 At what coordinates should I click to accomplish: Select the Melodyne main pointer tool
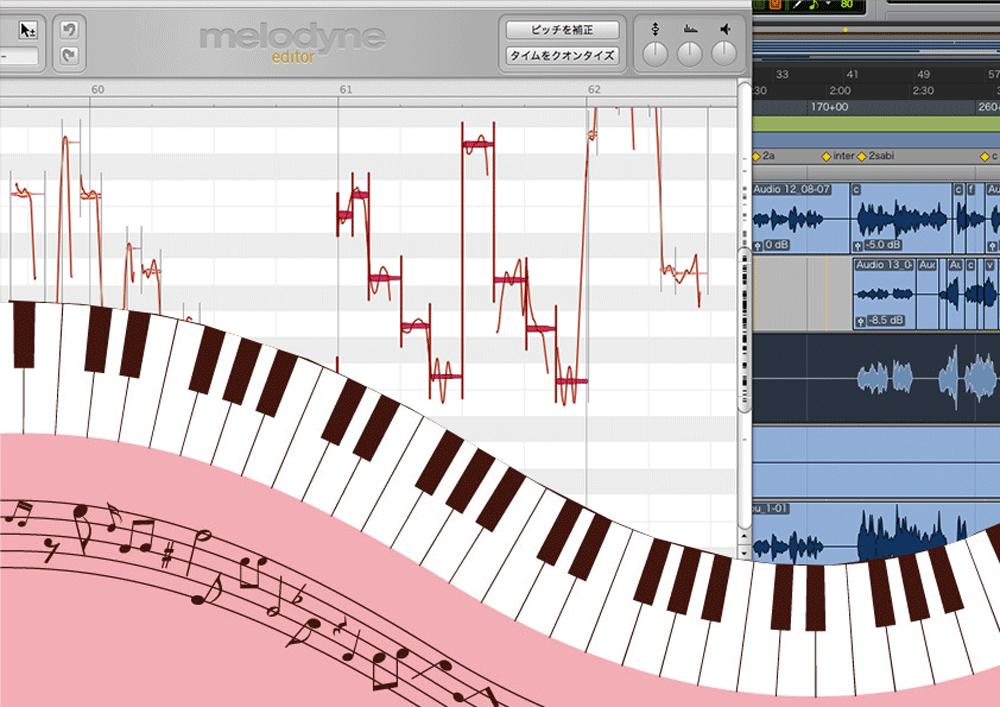coord(27,30)
